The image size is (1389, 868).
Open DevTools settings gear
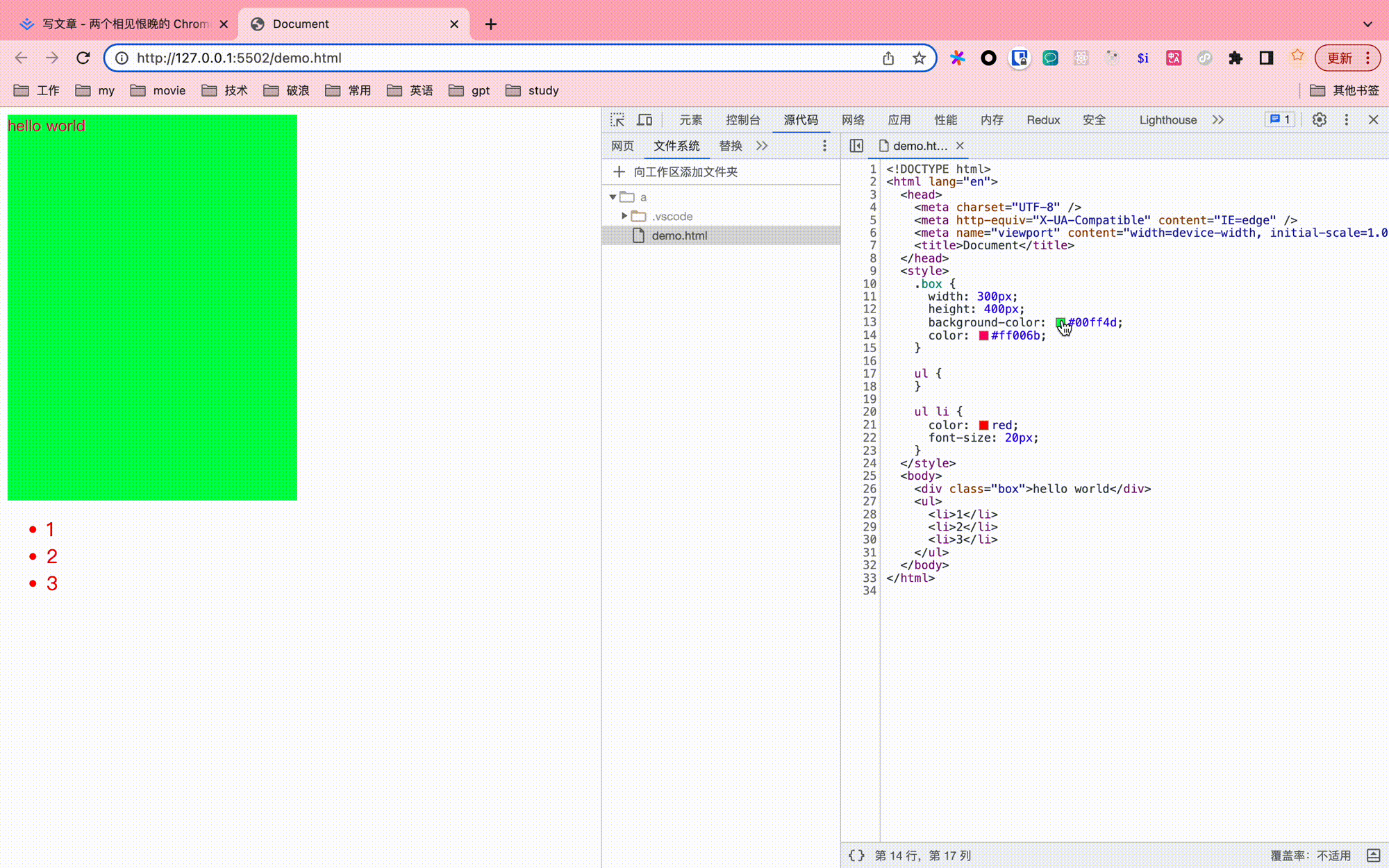(x=1319, y=119)
